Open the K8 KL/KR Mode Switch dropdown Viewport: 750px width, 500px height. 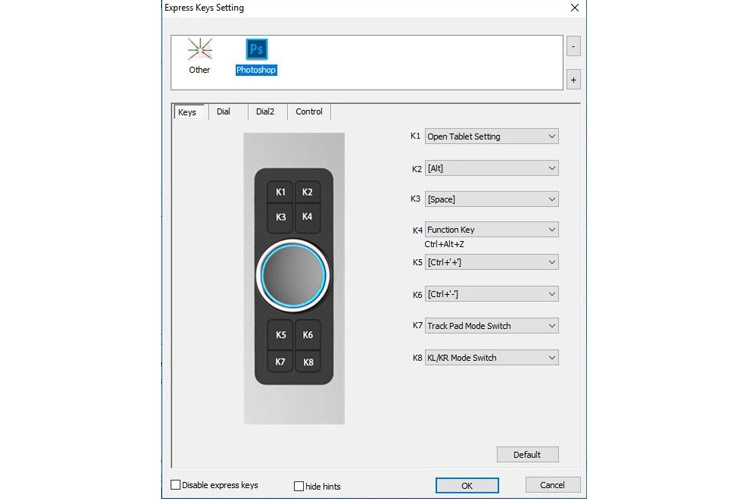pos(492,358)
